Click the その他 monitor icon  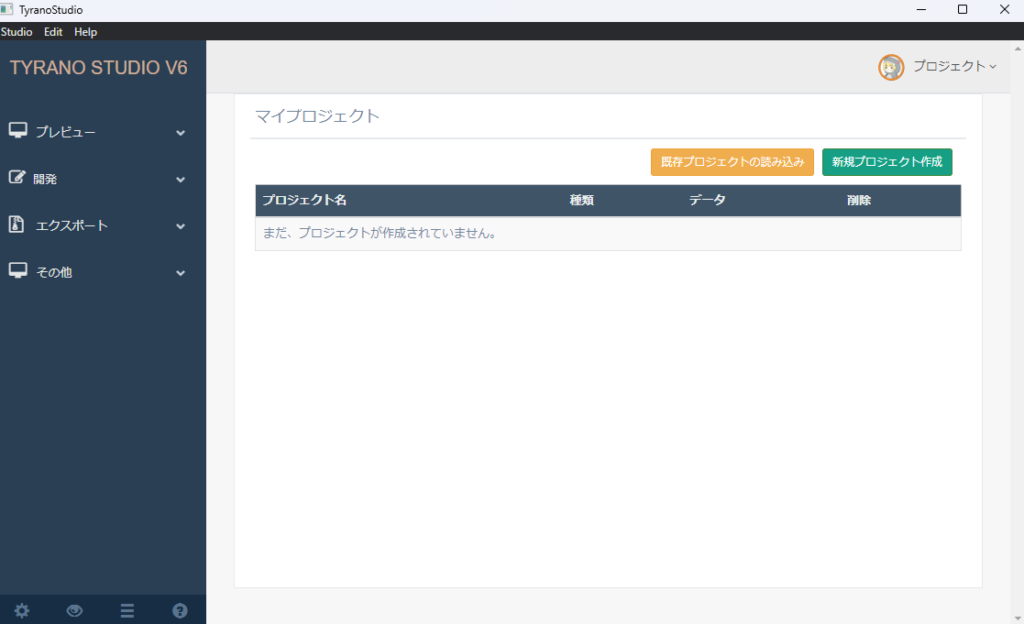point(18,271)
